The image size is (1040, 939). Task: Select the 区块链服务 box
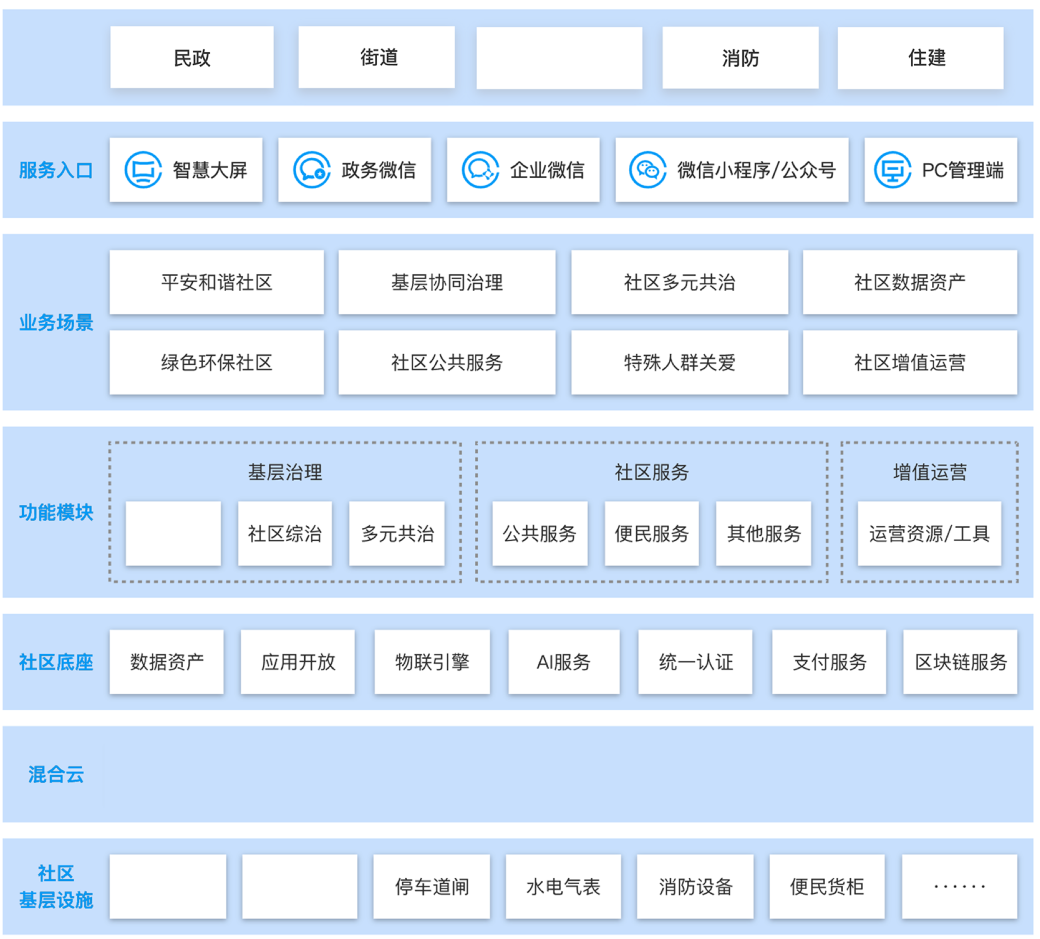pos(960,662)
